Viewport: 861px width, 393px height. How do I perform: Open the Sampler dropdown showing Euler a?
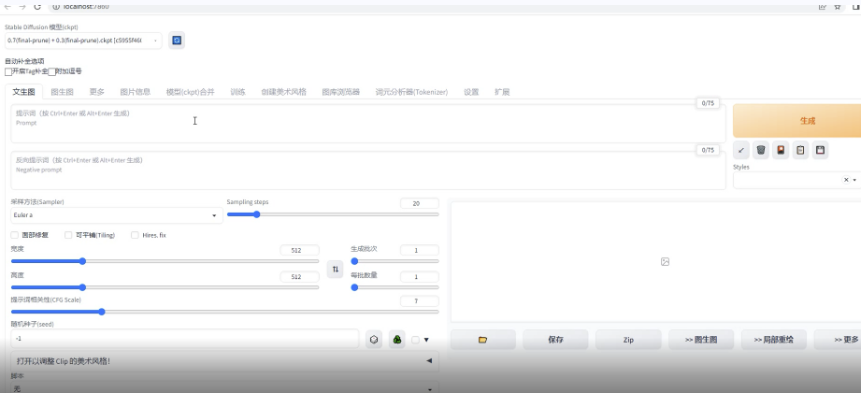point(116,215)
